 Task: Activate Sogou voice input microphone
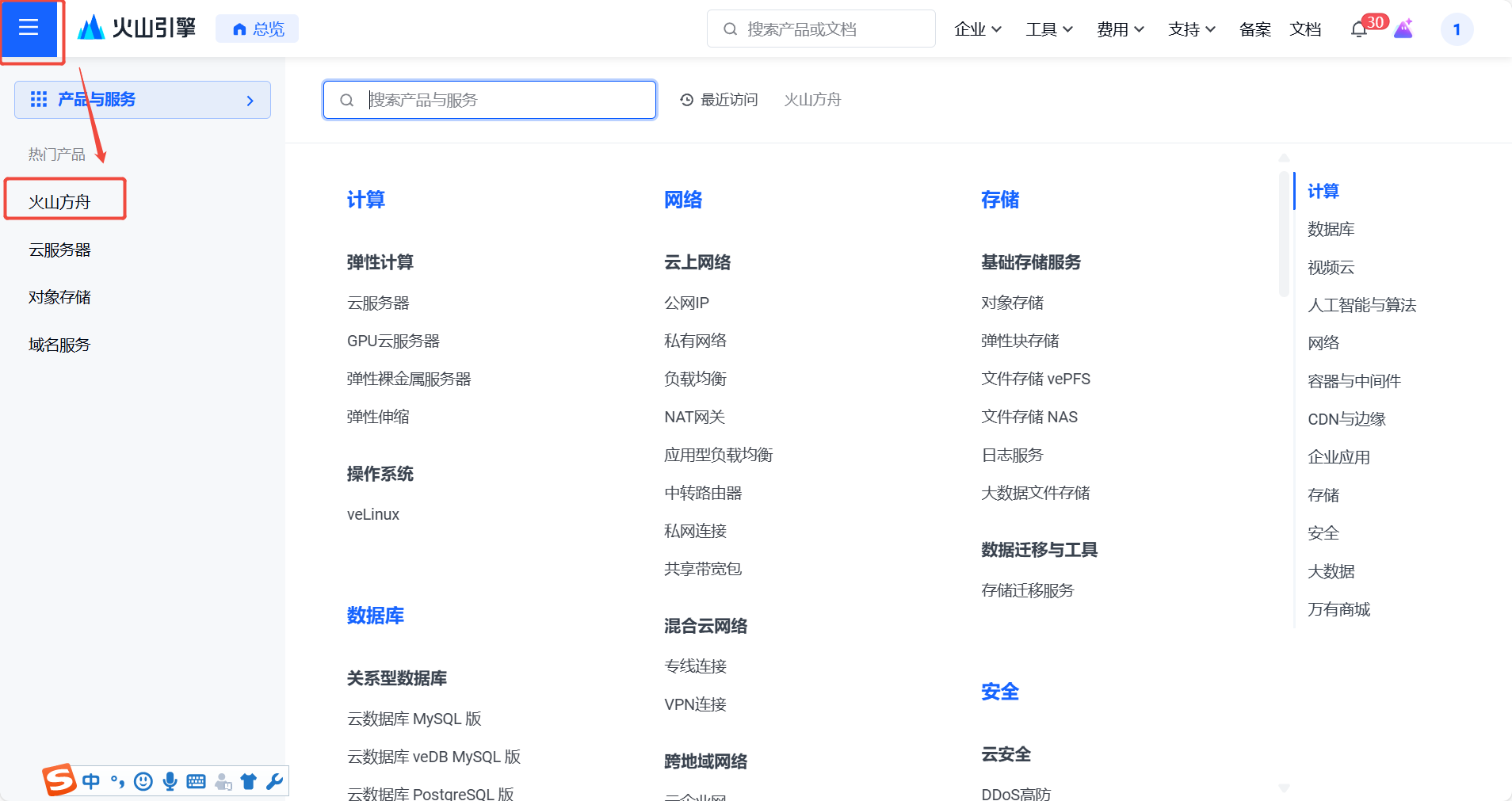tap(170, 782)
